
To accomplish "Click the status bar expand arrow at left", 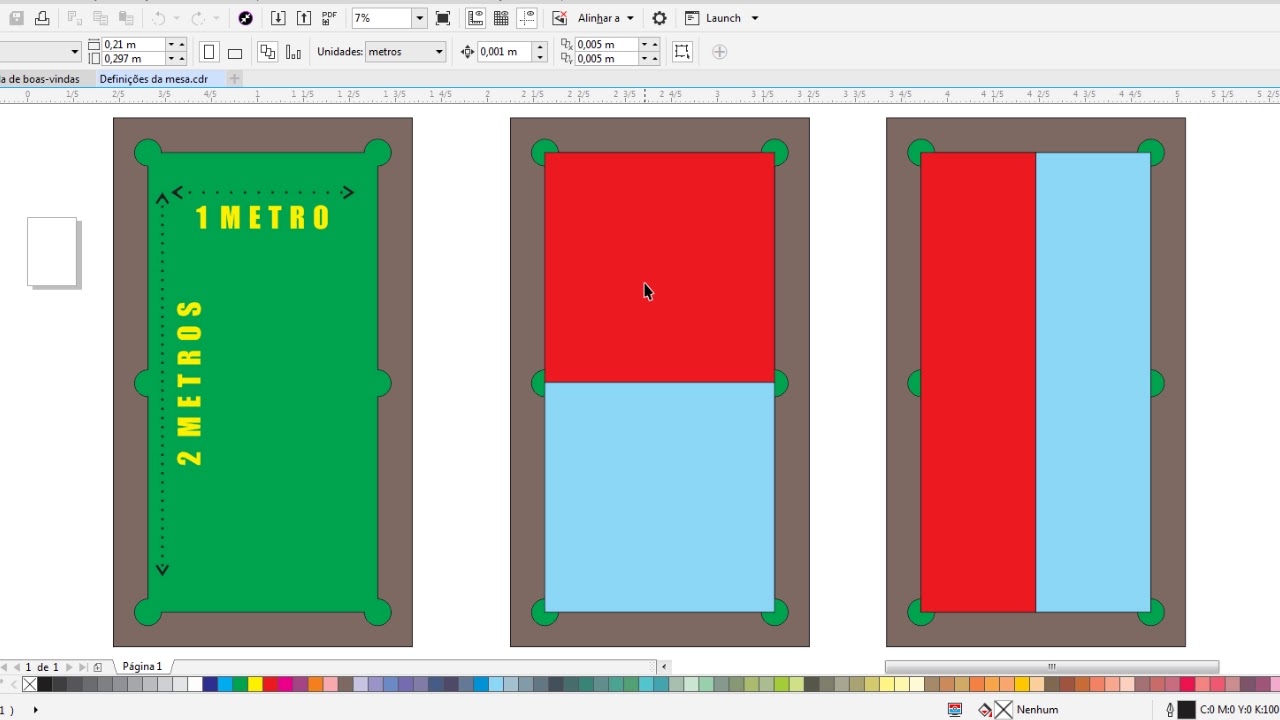I will 36,710.
